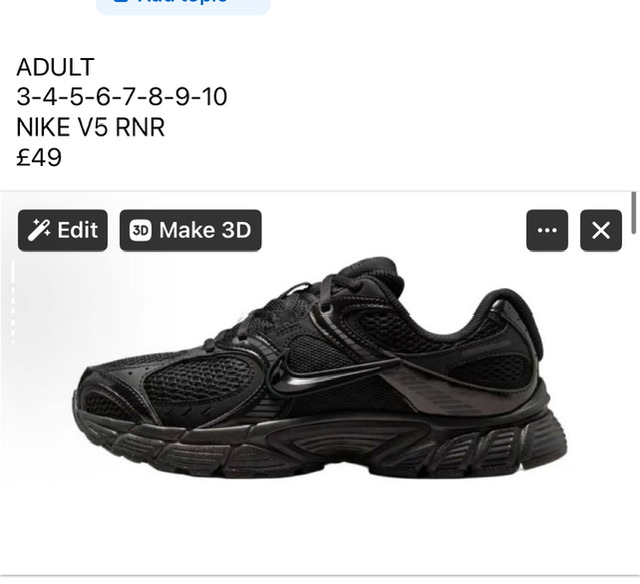Click the magic wand Edit icon
The width and height of the screenshot is (640, 584).
pyautogui.click(x=39, y=230)
